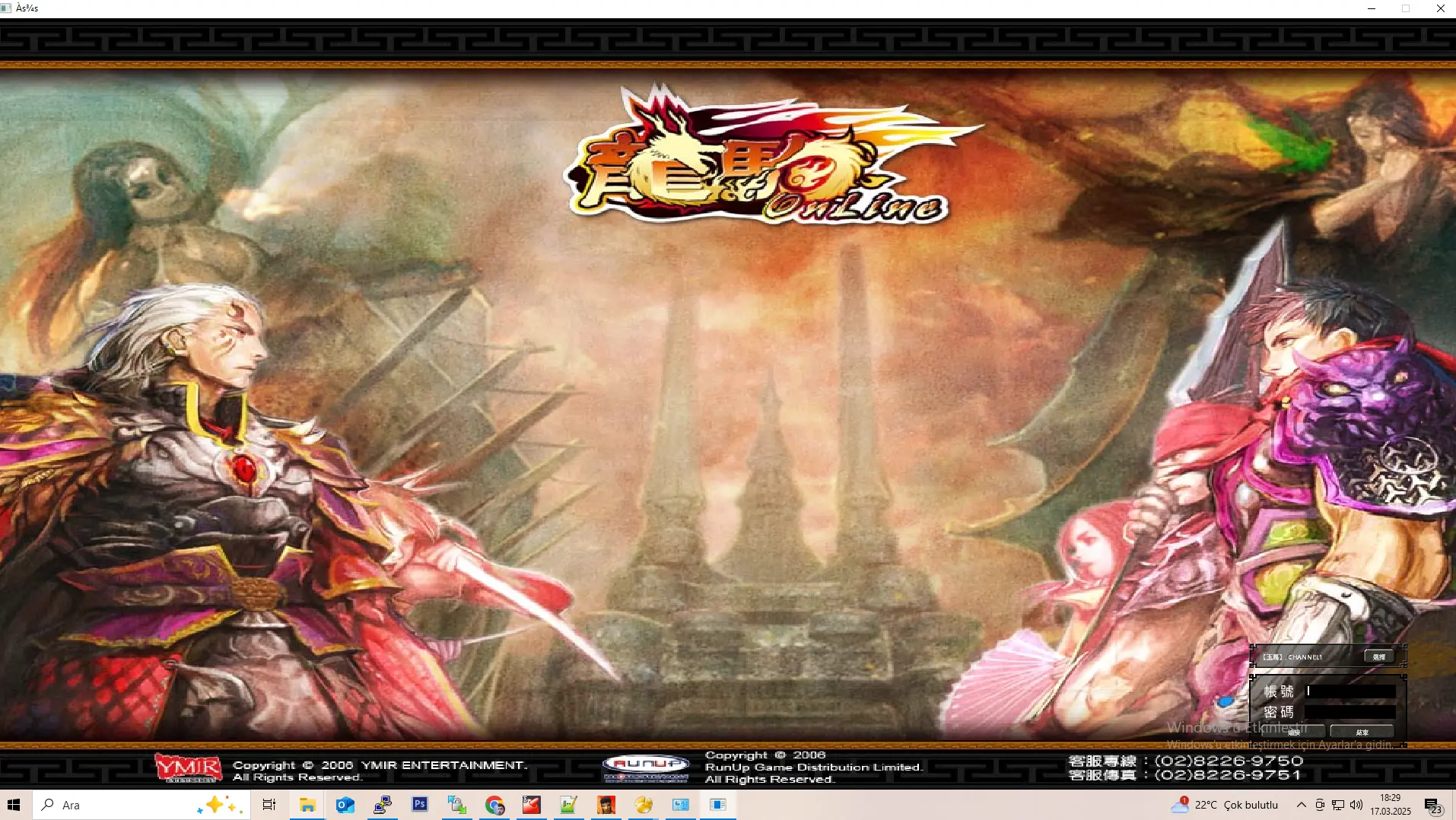
Task: Click the volume speaker tray icon
Action: (x=1356, y=805)
